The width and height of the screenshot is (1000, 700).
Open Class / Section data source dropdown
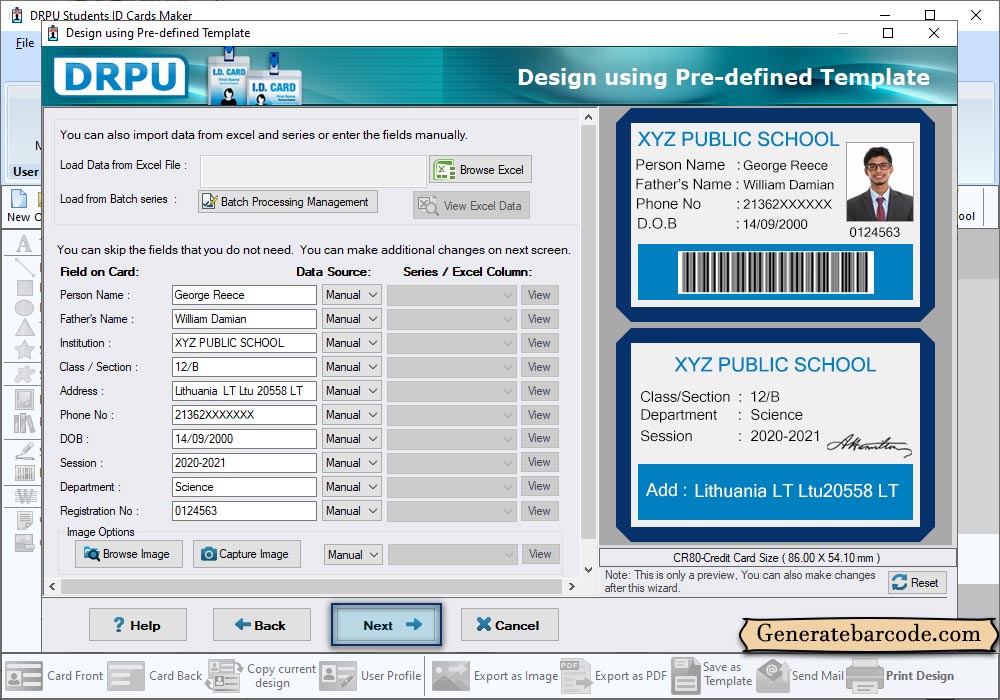pyautogui.click(x=351, y=367)
